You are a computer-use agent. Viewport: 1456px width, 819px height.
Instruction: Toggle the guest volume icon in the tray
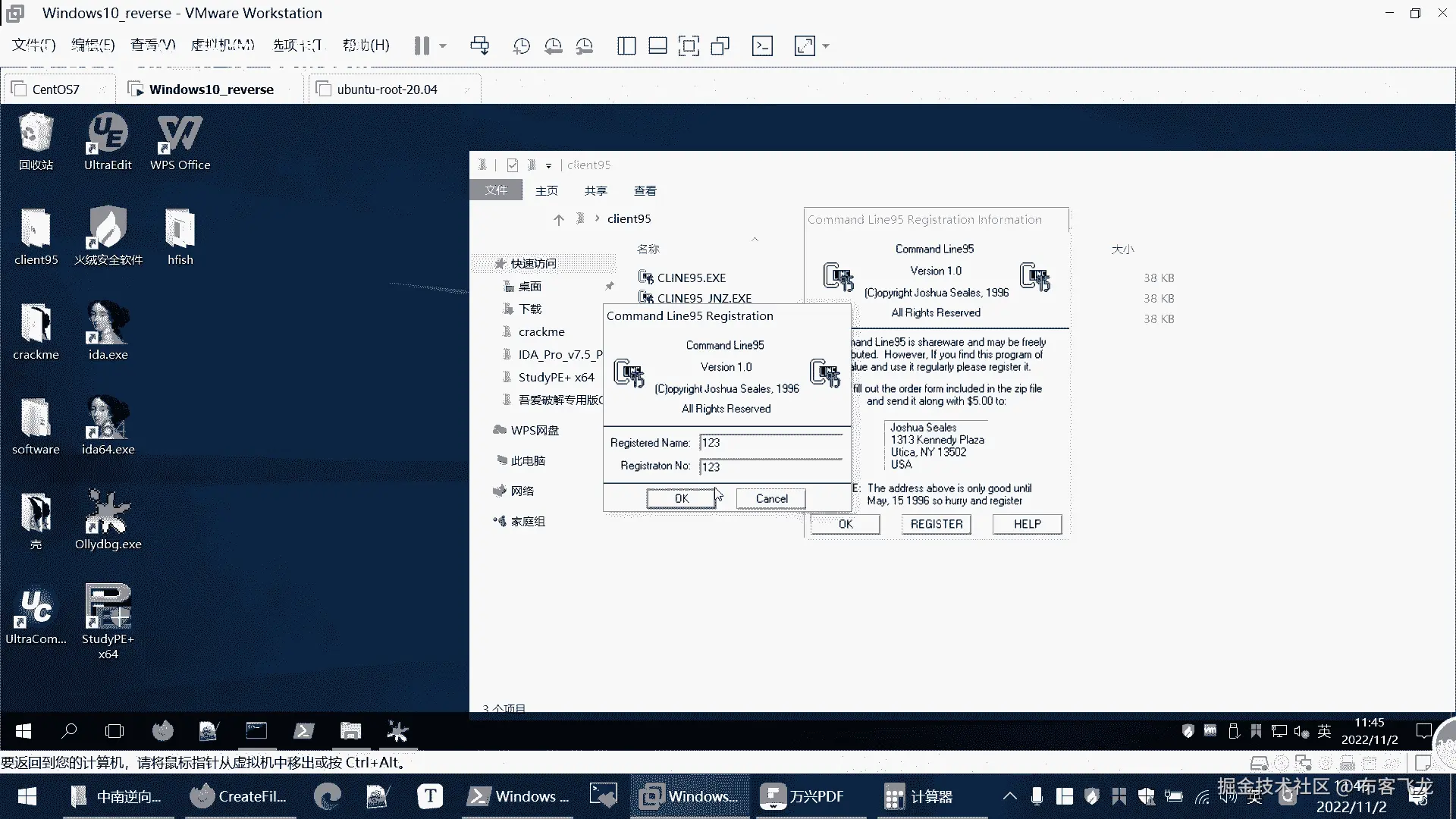point(1301,731)
